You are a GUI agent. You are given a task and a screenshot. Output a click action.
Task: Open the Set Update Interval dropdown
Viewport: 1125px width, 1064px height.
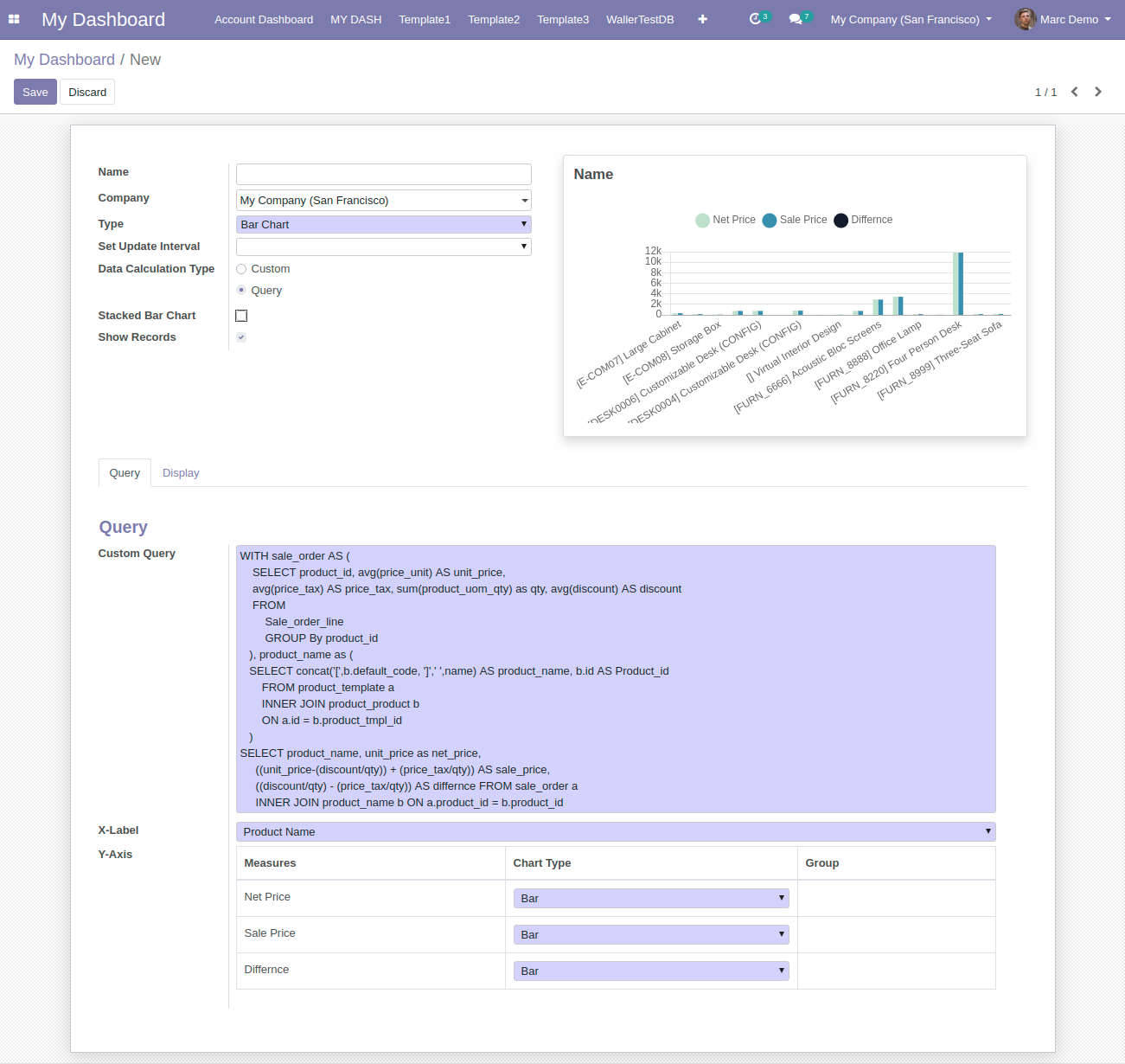click(x=383, y=247)
